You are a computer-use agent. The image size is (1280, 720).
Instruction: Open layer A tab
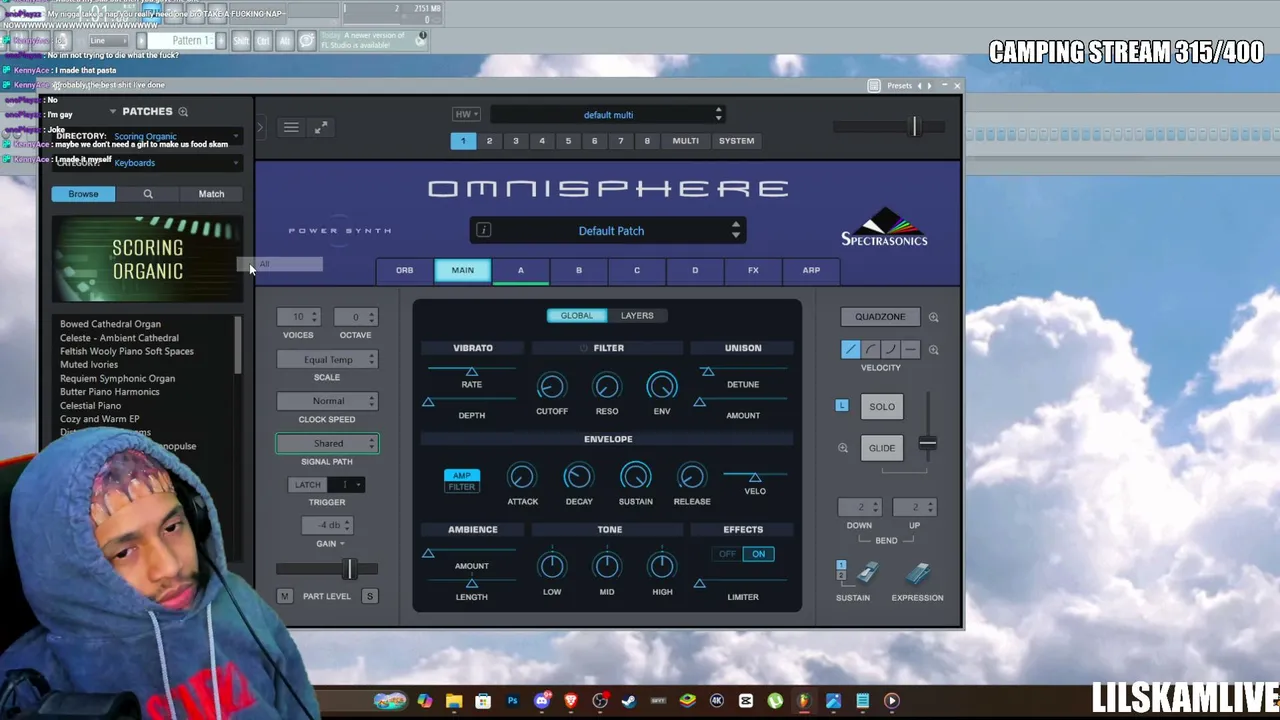pyautogui.click(x=520, y=270)
